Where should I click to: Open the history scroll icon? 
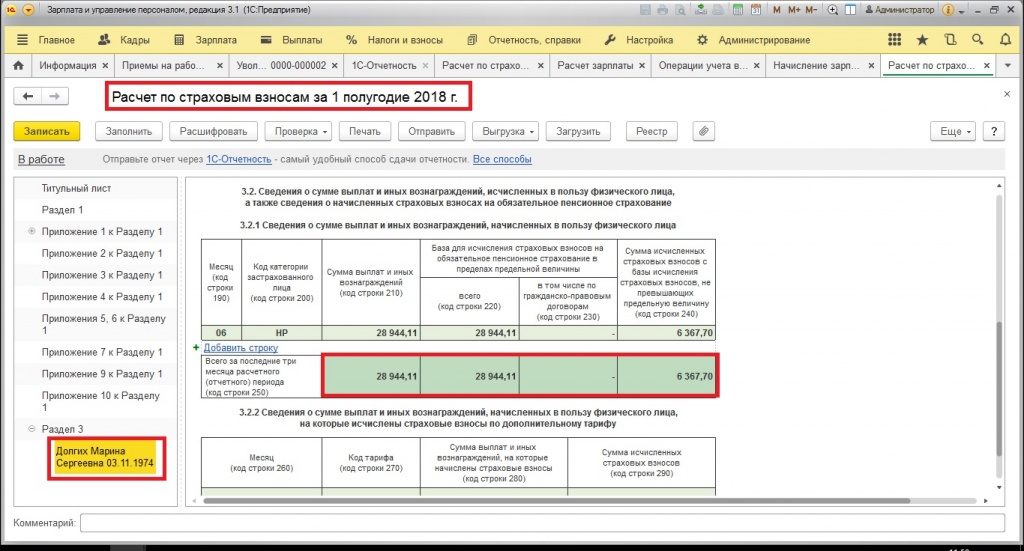[950, 40]
